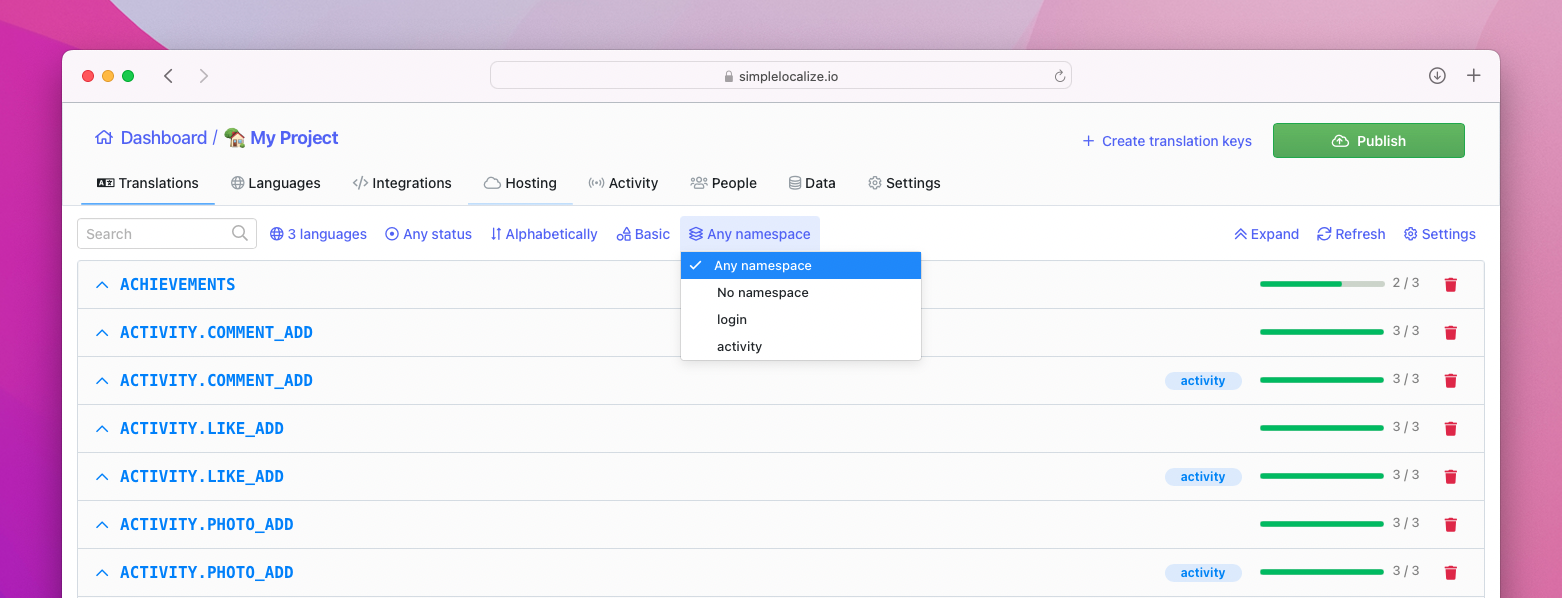Click the simplelocalize.io address bar

pyautogui.click(x=780, y=76)
